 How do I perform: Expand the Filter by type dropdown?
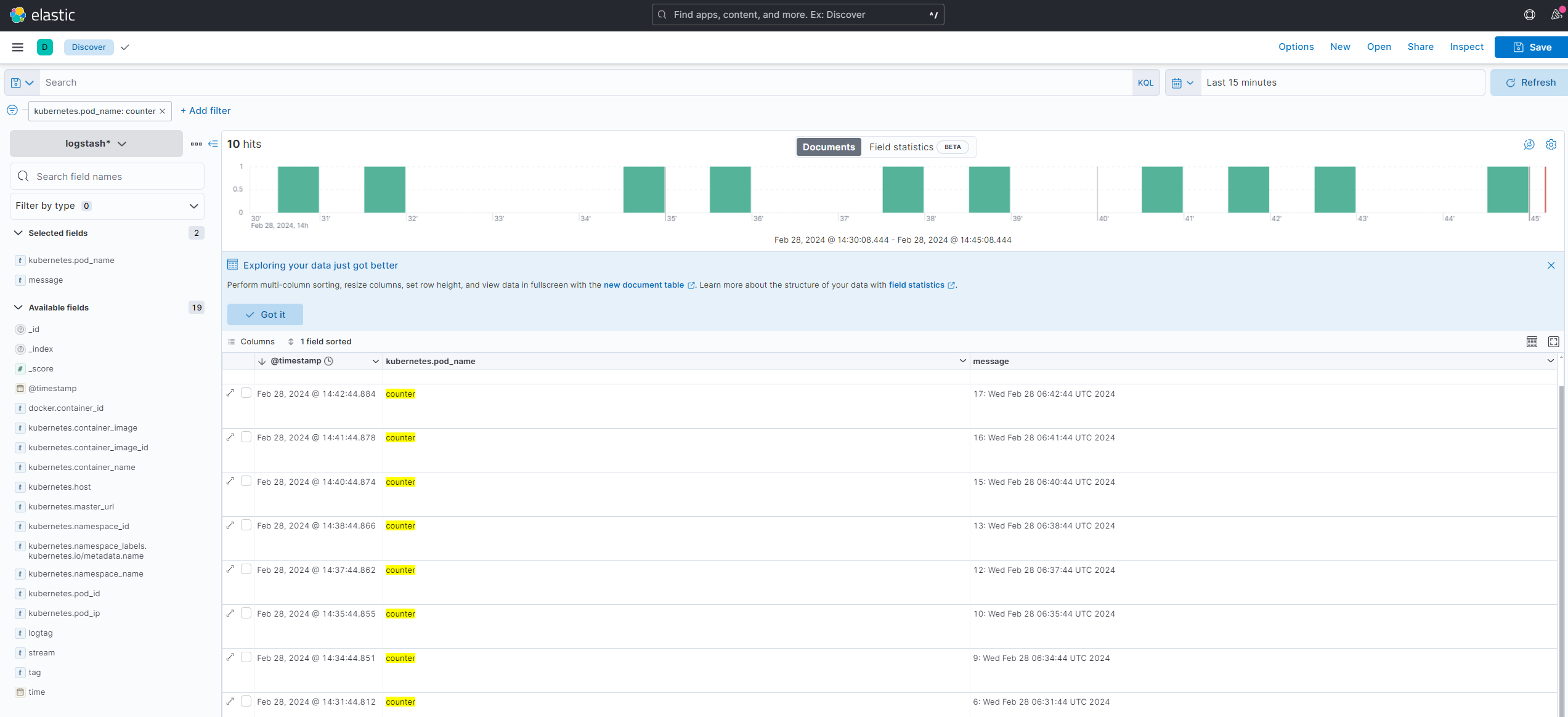click(107, 206)
